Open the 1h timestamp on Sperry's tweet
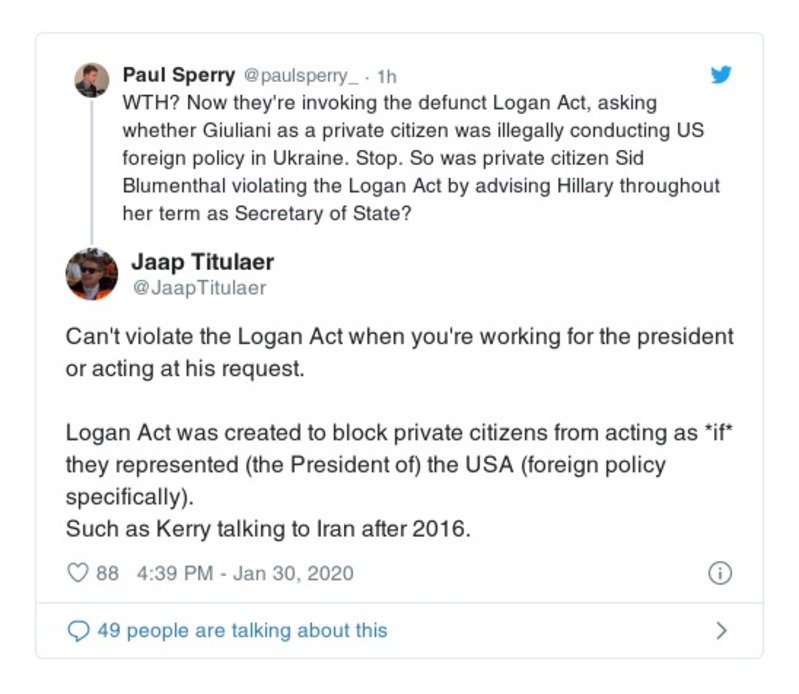The image size is (799, 694). (386, 75)
